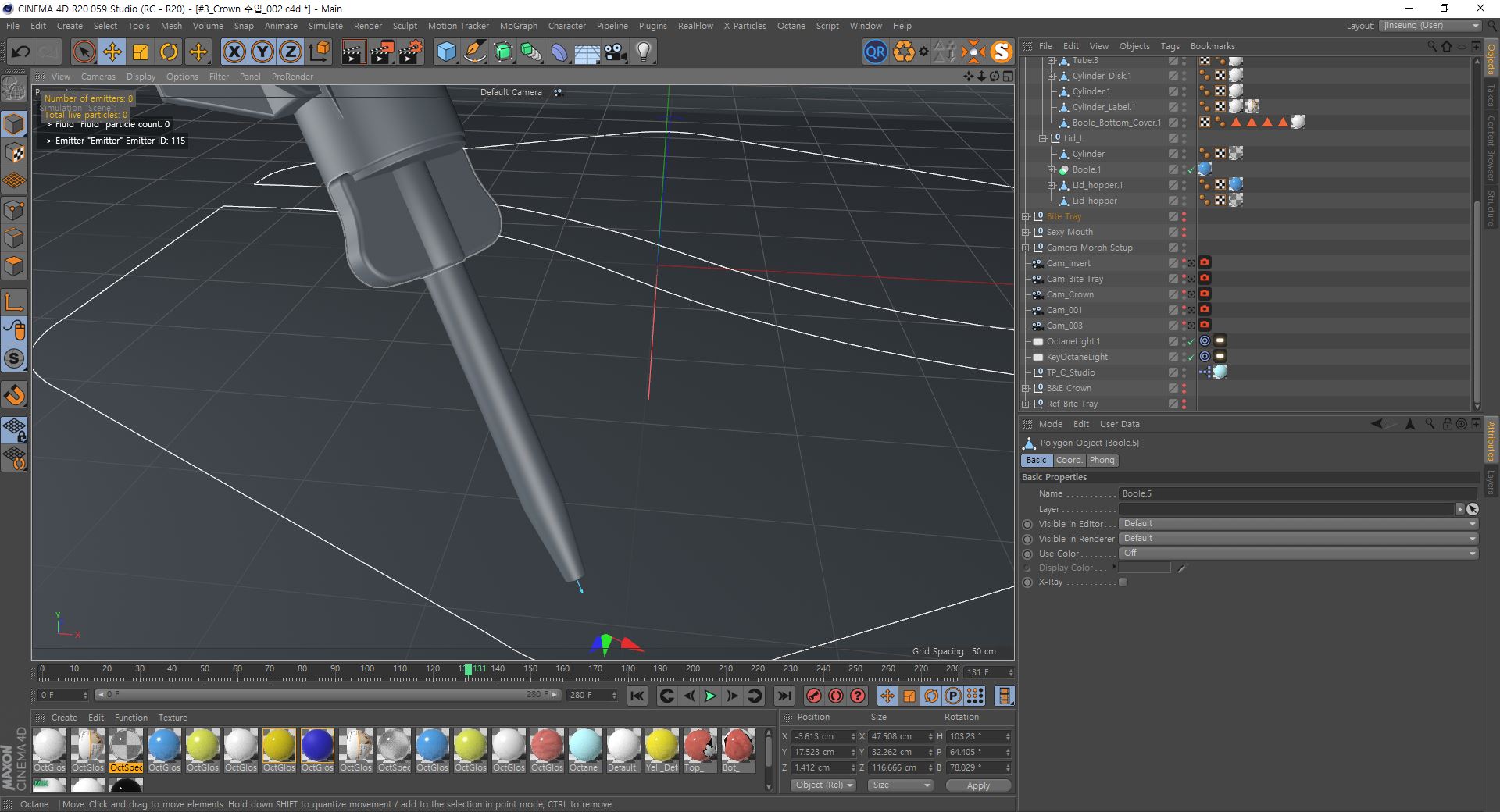Toggle Y axis lock
Image resolution: width=1500 pixels, height=812 pixels.
click(x=262, y=52)
